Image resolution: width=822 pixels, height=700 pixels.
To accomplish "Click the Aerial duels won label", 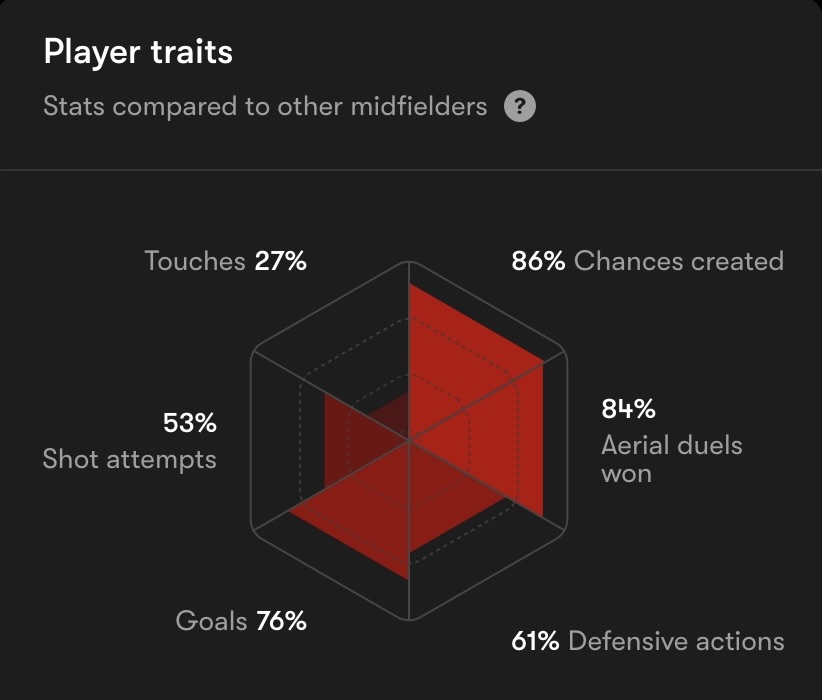I will click(672, 459).
